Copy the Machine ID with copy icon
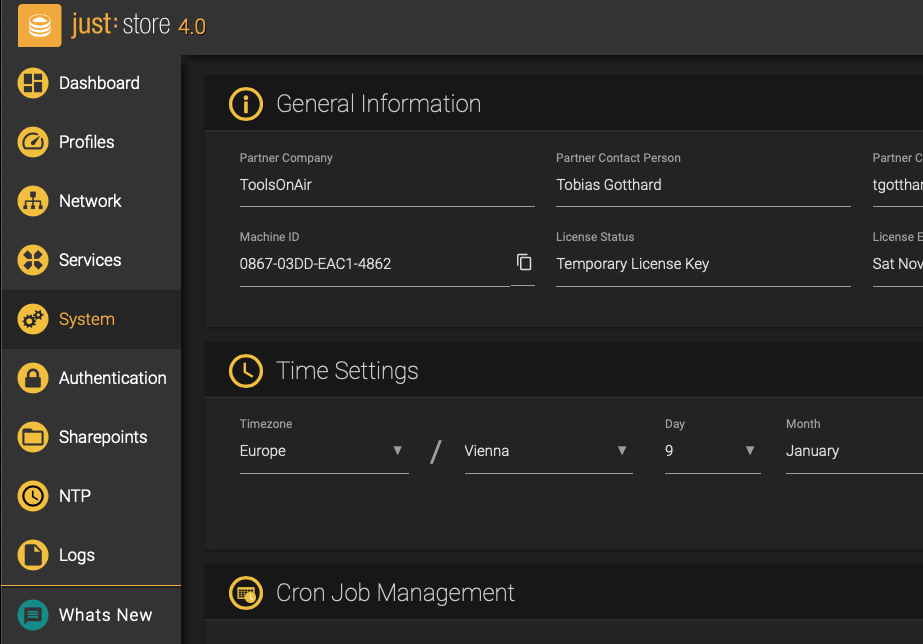The width and height of the screenshot is (923, 644). pos(524,262)
